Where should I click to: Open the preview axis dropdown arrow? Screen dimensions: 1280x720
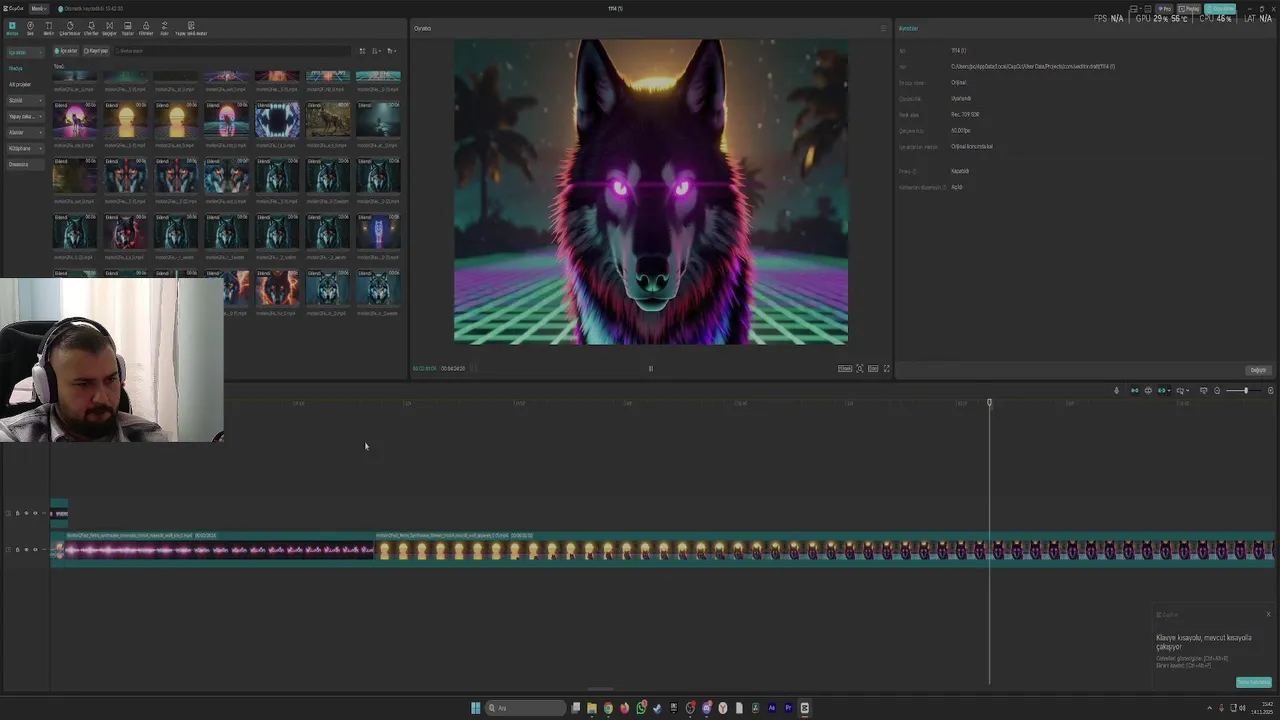click(1187, 390)
